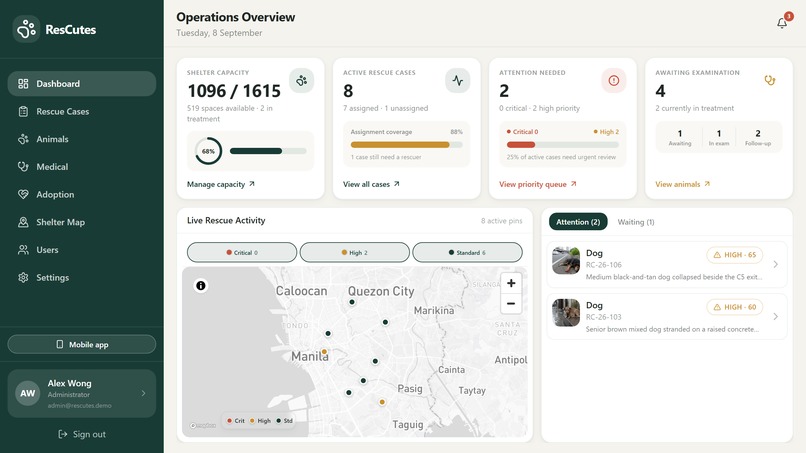806x453 pixels.
Task: Zoom out on the rescue map
Action: tap(511, 304)
